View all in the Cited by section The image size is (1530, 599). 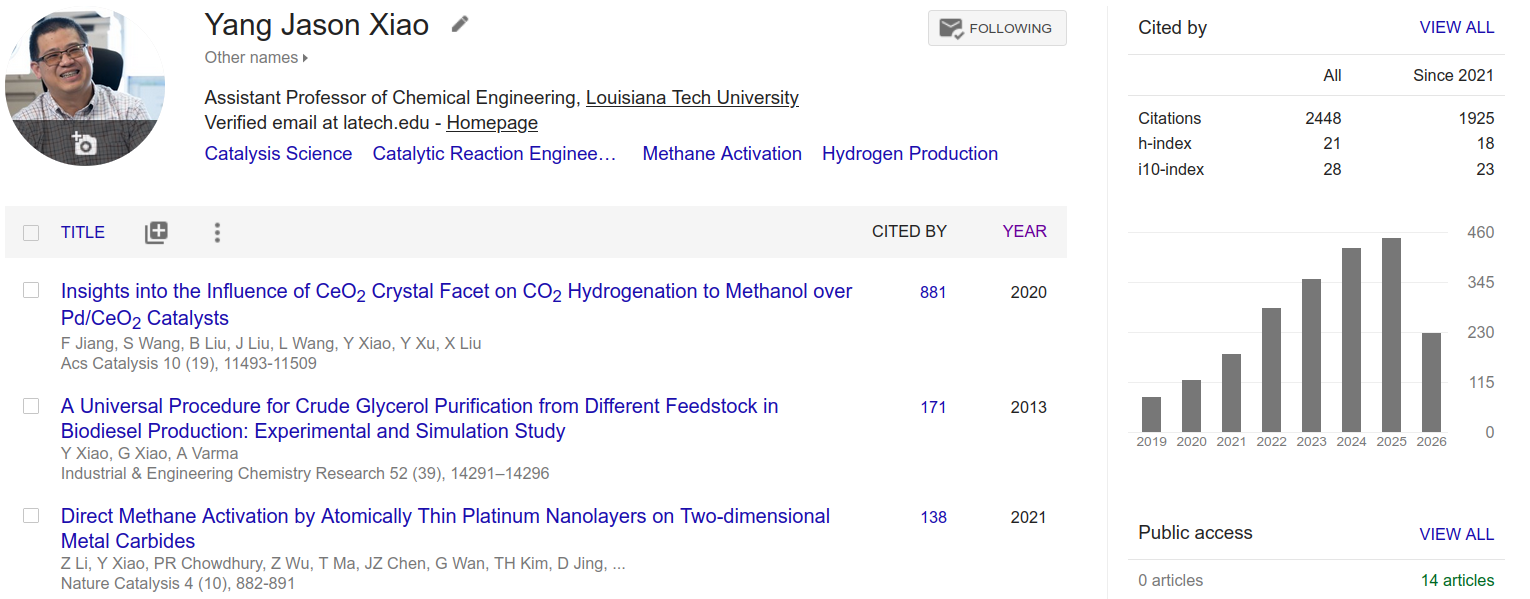click(x=1456, y=28)
